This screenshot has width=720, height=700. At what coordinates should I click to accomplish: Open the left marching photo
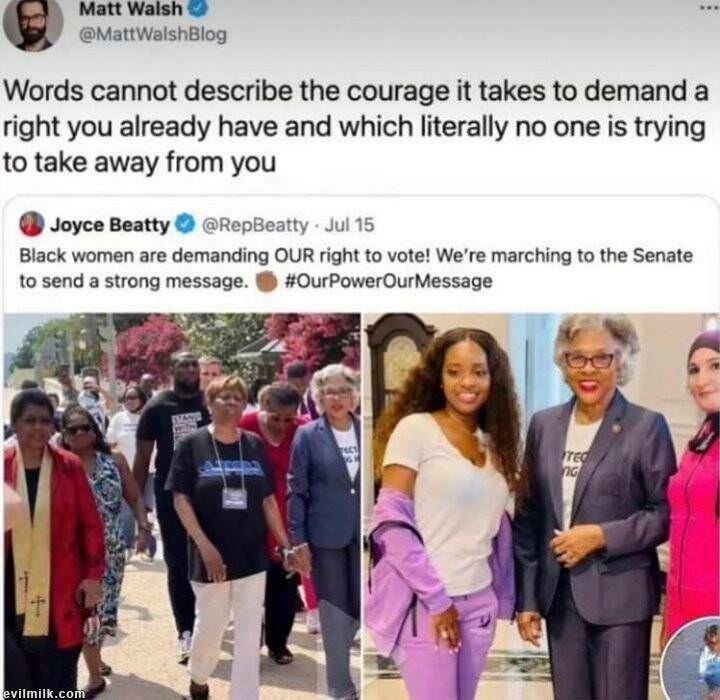coord(182,506)
